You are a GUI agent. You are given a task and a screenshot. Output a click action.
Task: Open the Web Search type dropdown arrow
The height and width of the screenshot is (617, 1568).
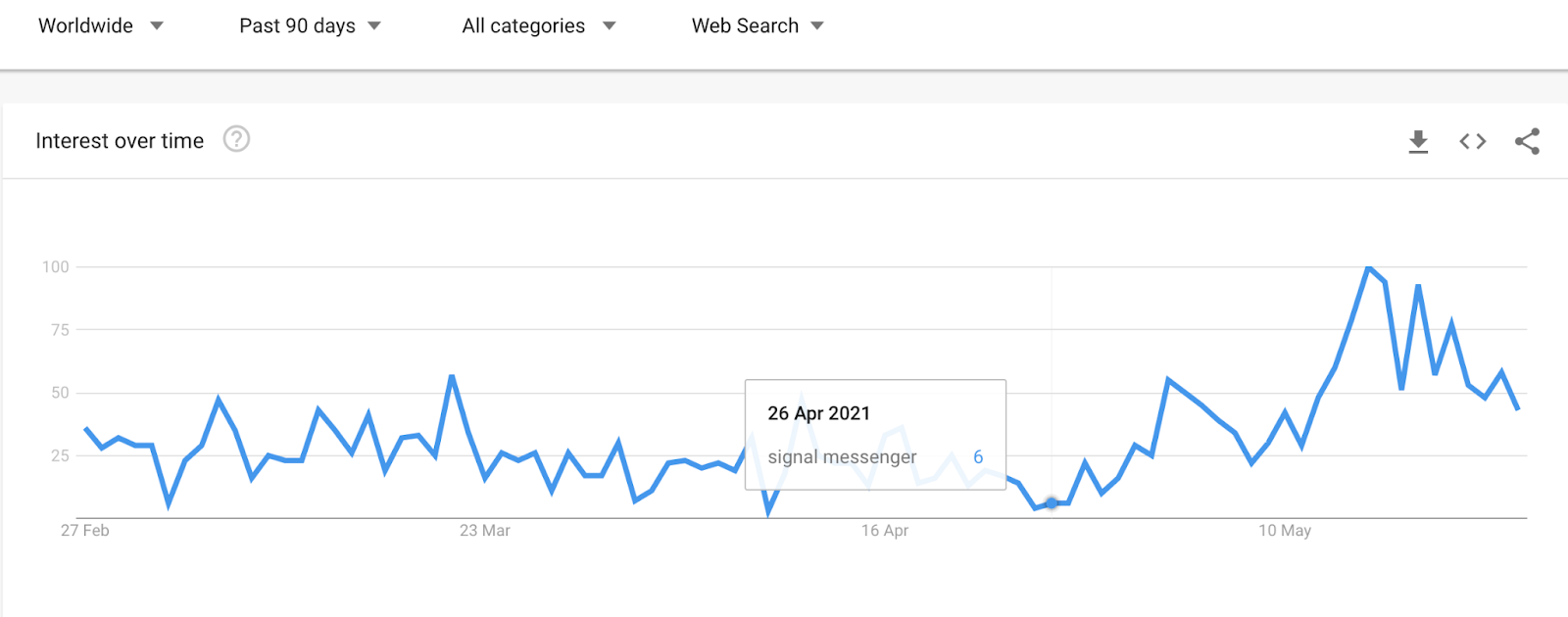[x=817, y=26]
